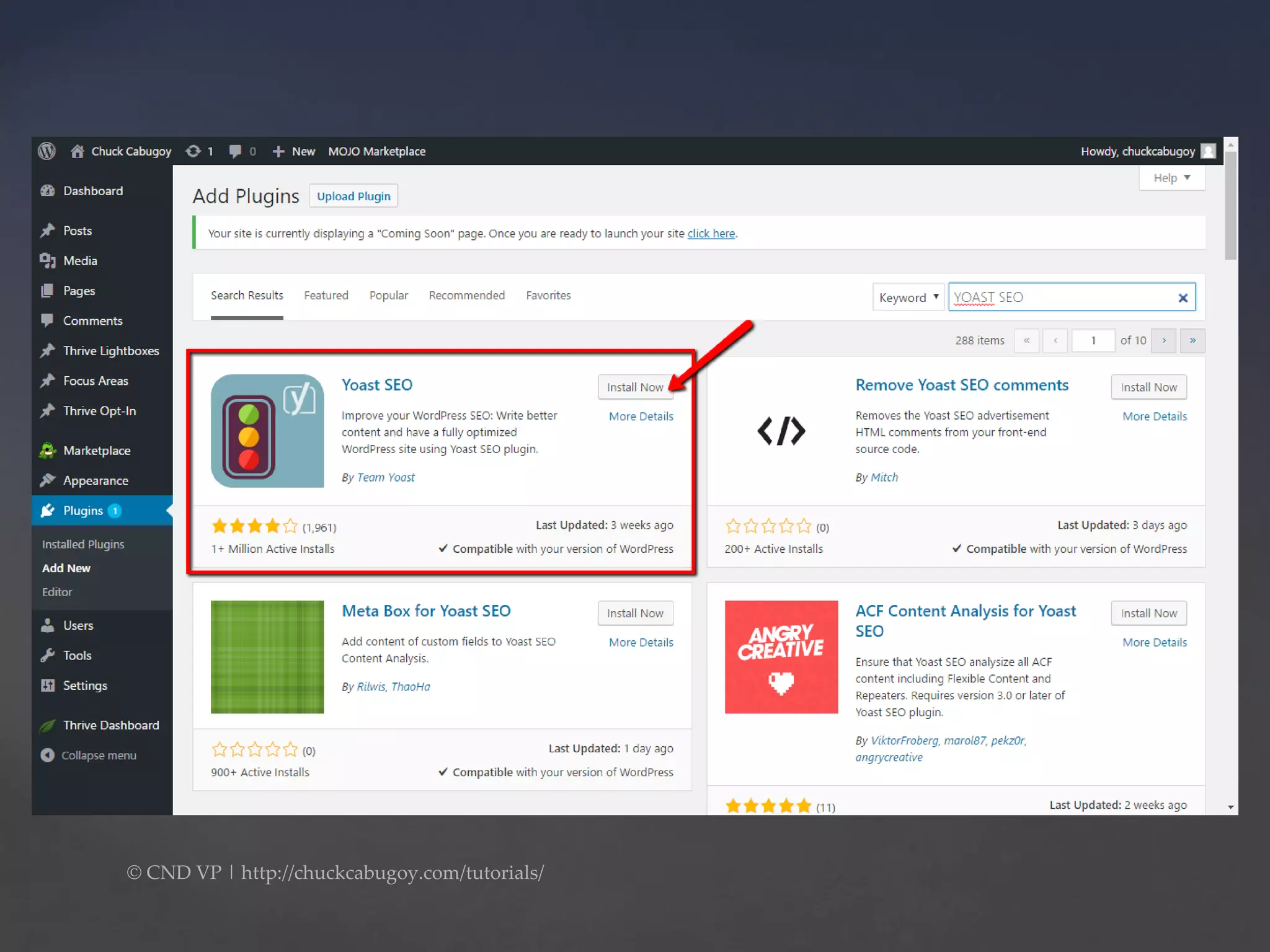The image size is (1270, 952).
Task: Click the Thrive Opt-In pin icon
Action: coord(48,411)
